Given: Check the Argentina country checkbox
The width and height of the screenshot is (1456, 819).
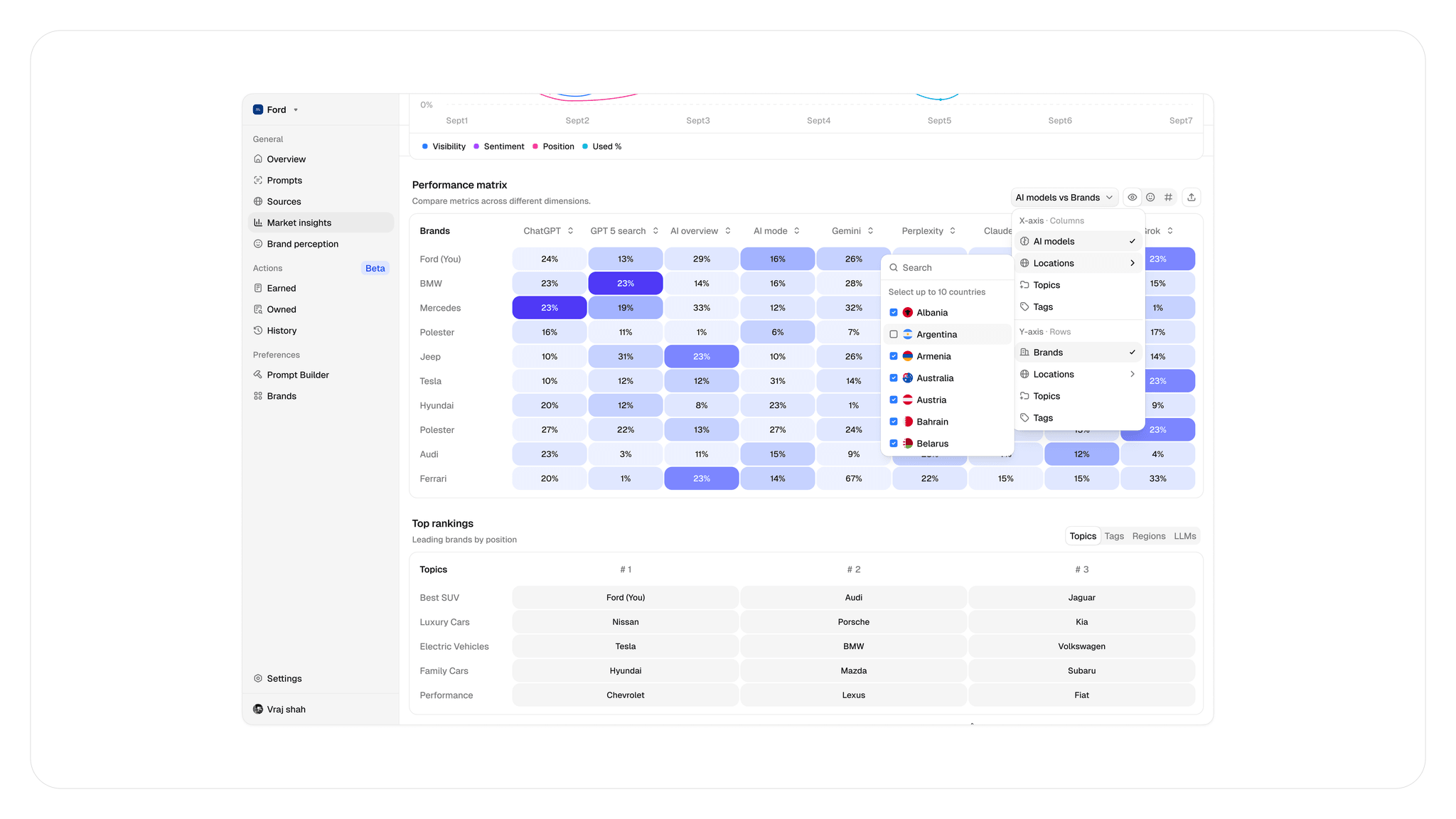Looking at the screenshot, I should (x=894, y=334).
